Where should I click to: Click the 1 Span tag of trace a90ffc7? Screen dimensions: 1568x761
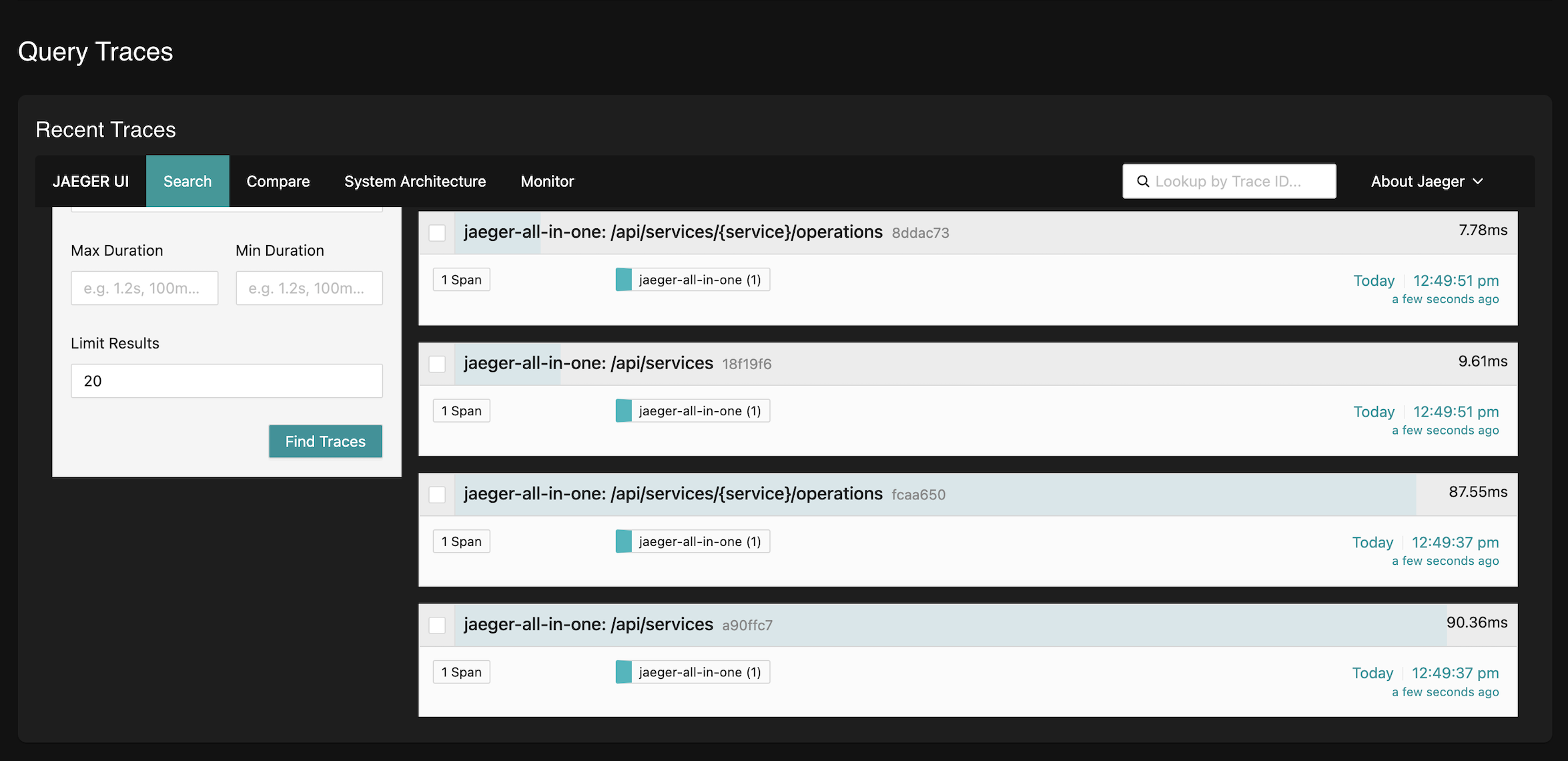pyautogui.click(x=462, y=672)
